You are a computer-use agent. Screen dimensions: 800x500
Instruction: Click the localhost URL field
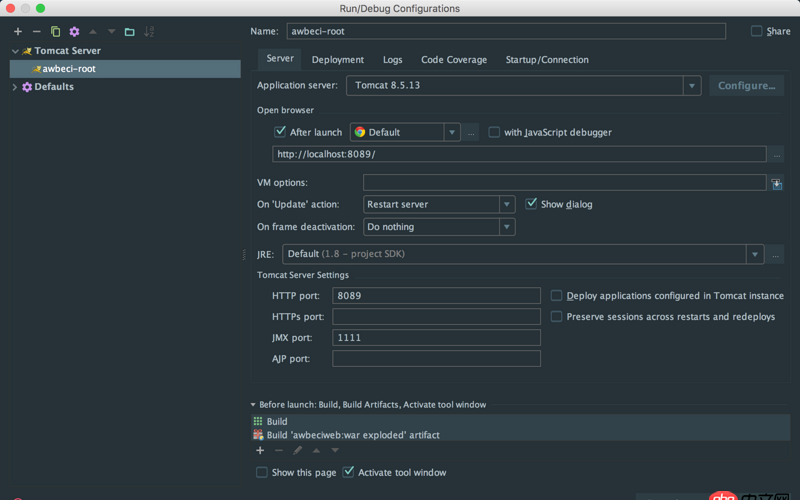[x=519, y=154]
